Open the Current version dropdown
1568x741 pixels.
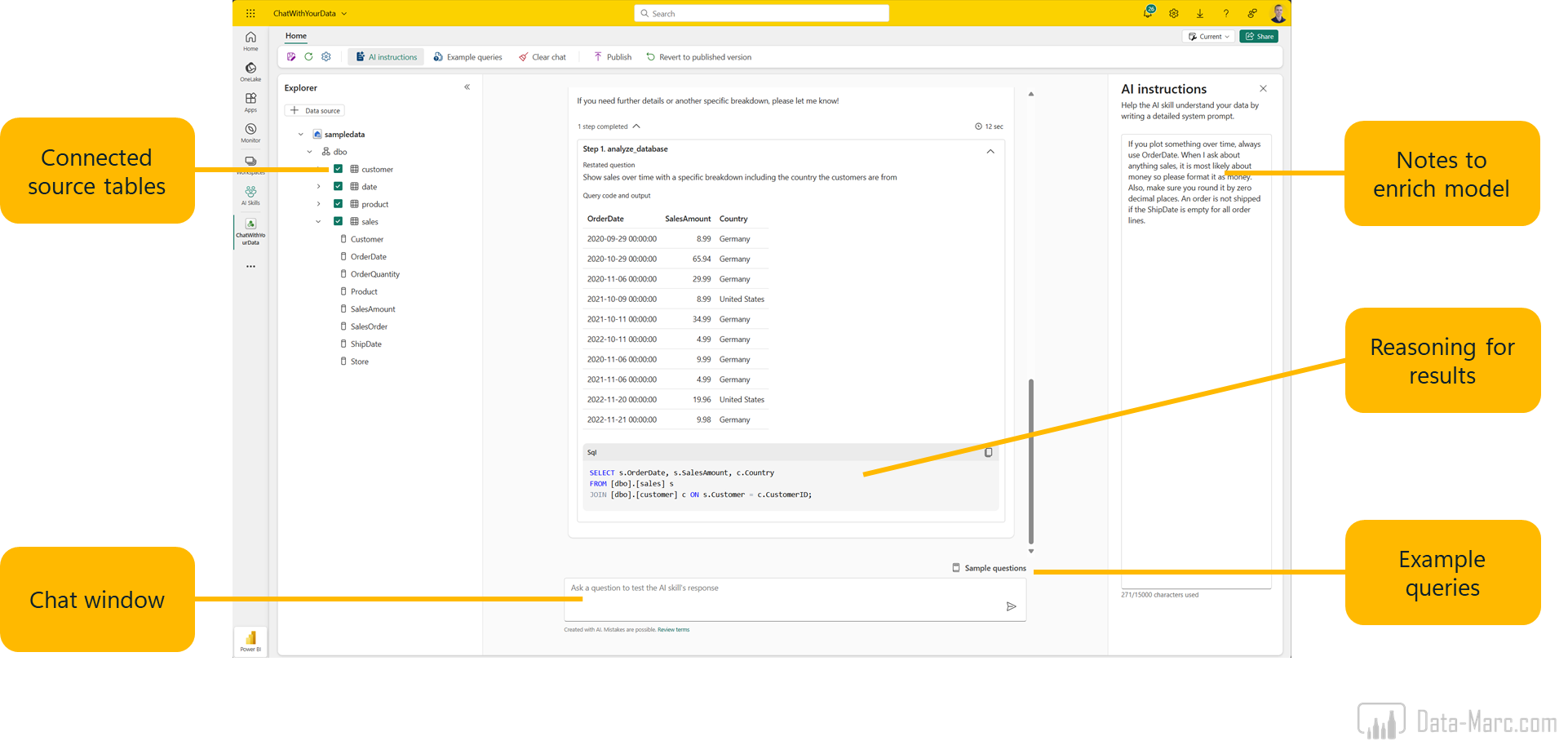coord(1208,37)
